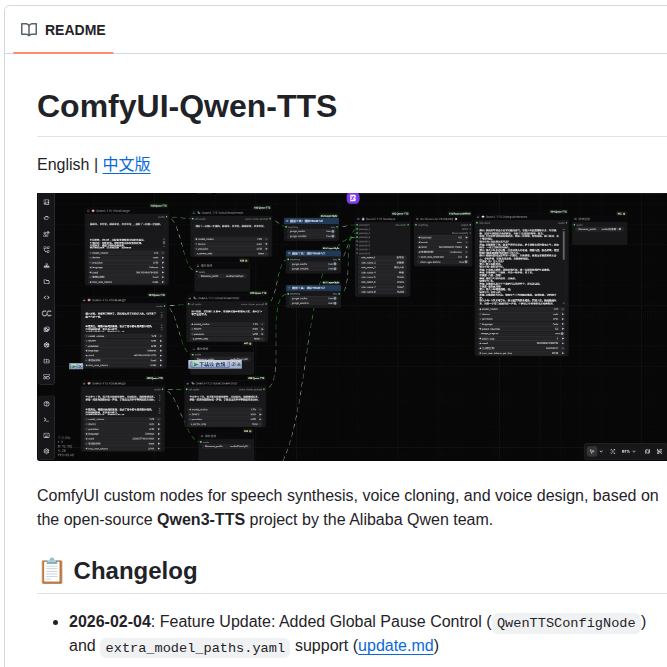Click the book icon beside README
The width and height of the screenshot is (667, 667).
[x=29, y=30]
